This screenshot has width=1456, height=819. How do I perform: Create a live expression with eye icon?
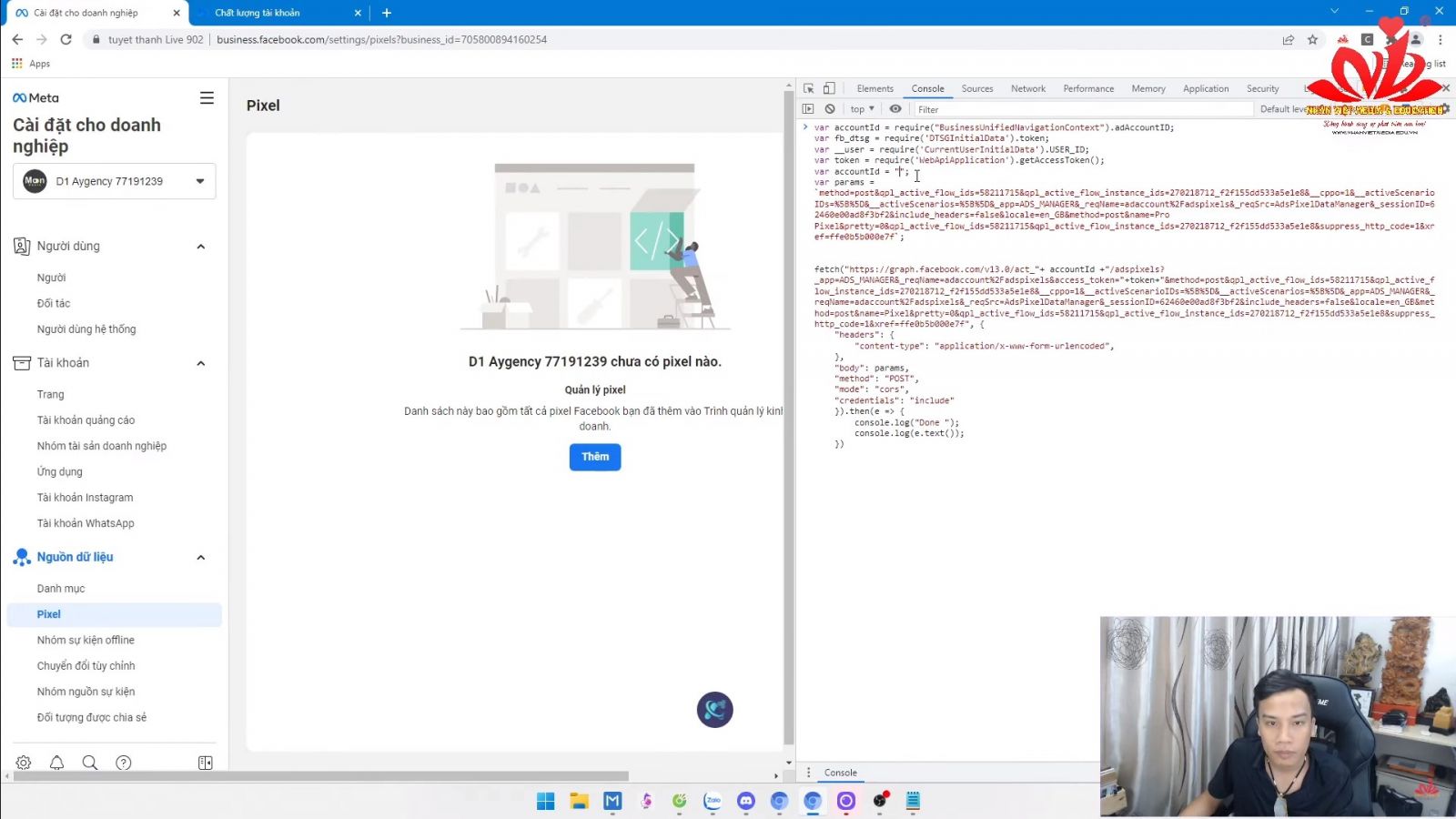pos(895,108)
